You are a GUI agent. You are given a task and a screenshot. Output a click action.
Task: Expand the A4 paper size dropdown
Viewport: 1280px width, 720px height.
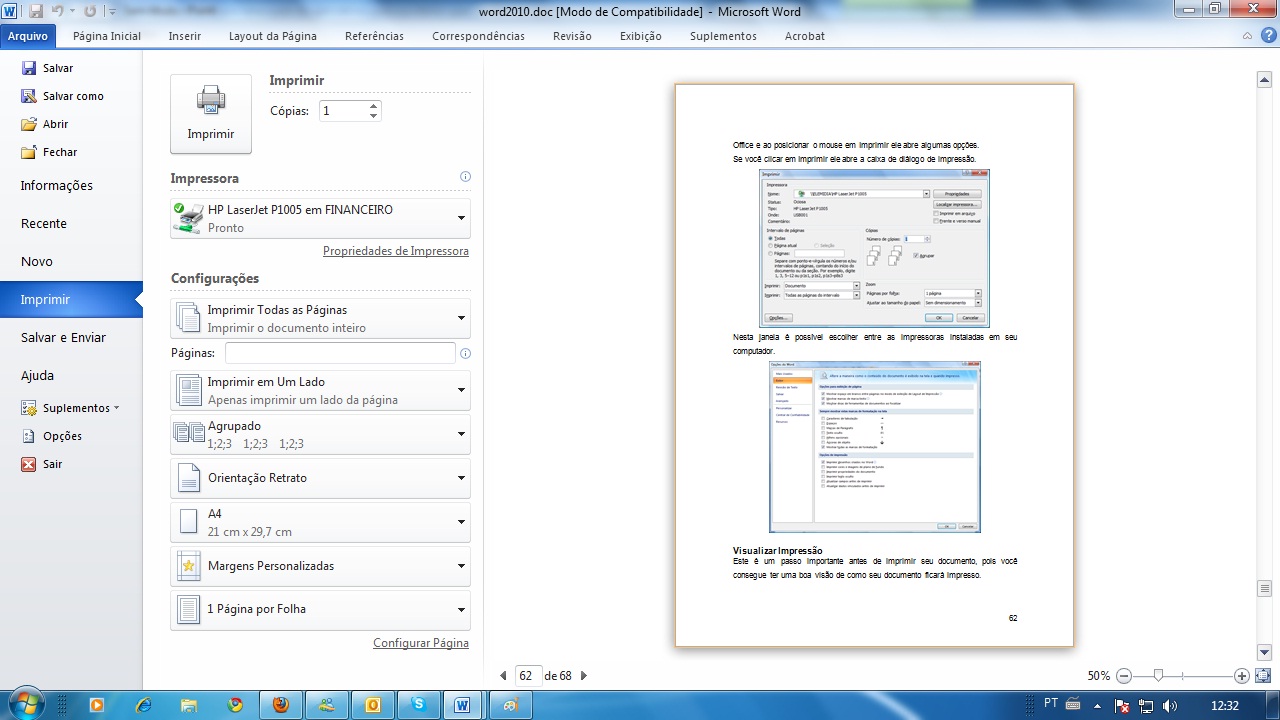pyautogui.click(x=461, y=522)
